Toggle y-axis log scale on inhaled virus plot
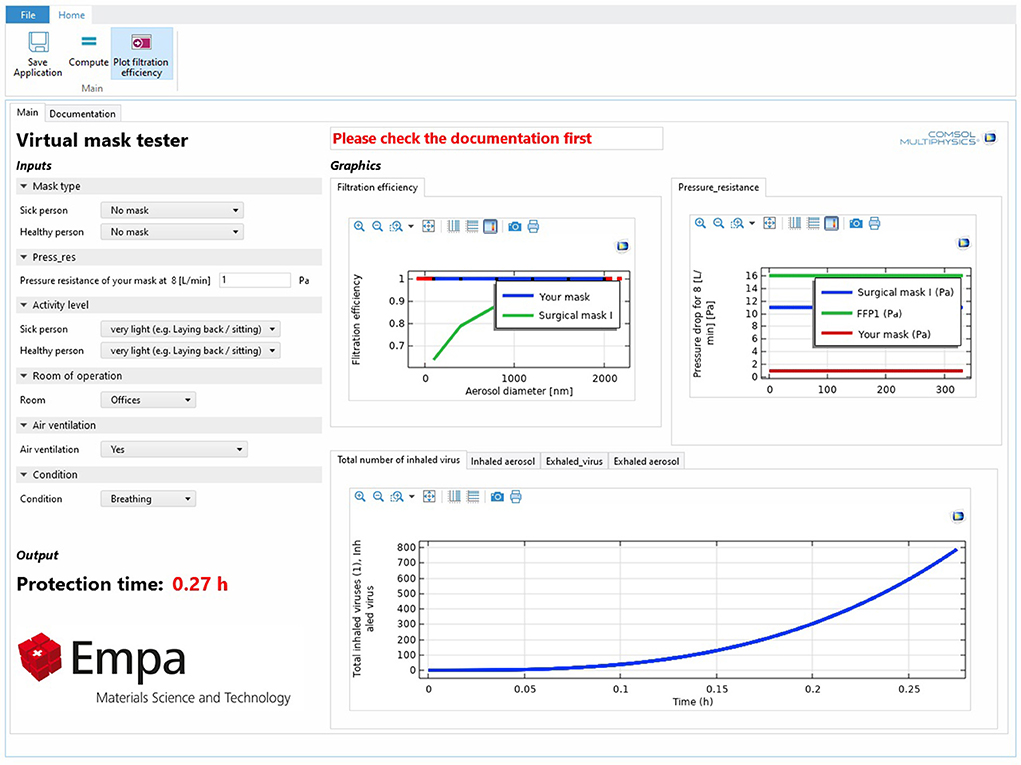The height and width of the screenshot is (765, 1021). tap(473, 497)
